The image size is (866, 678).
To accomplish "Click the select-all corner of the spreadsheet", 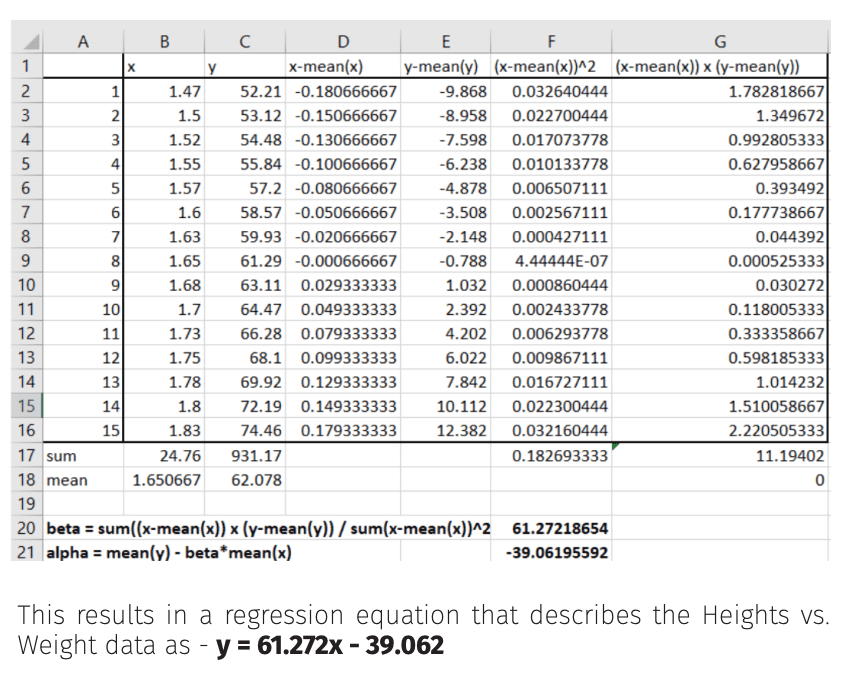I will [27, 41].
